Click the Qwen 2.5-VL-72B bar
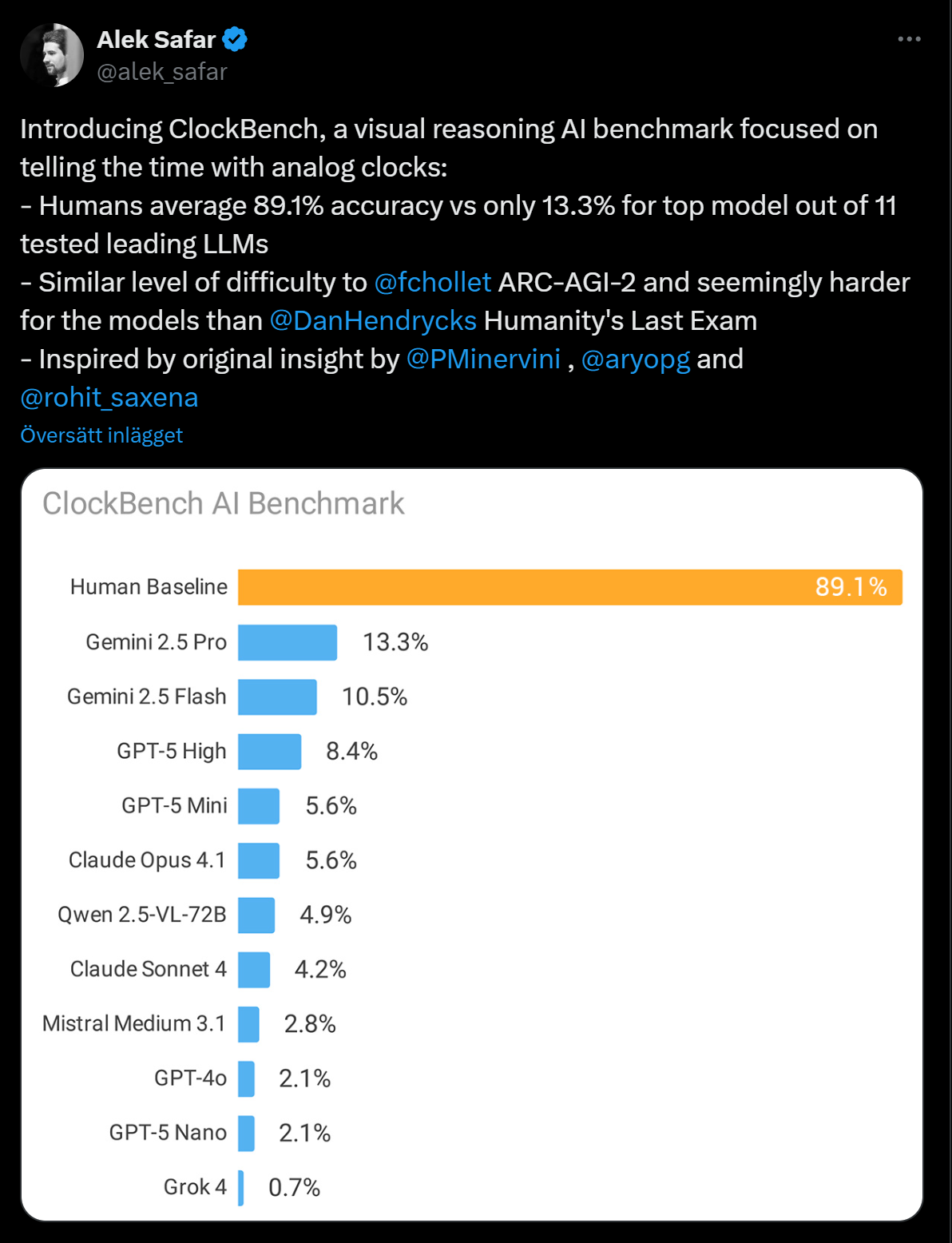 pos(256,915)
